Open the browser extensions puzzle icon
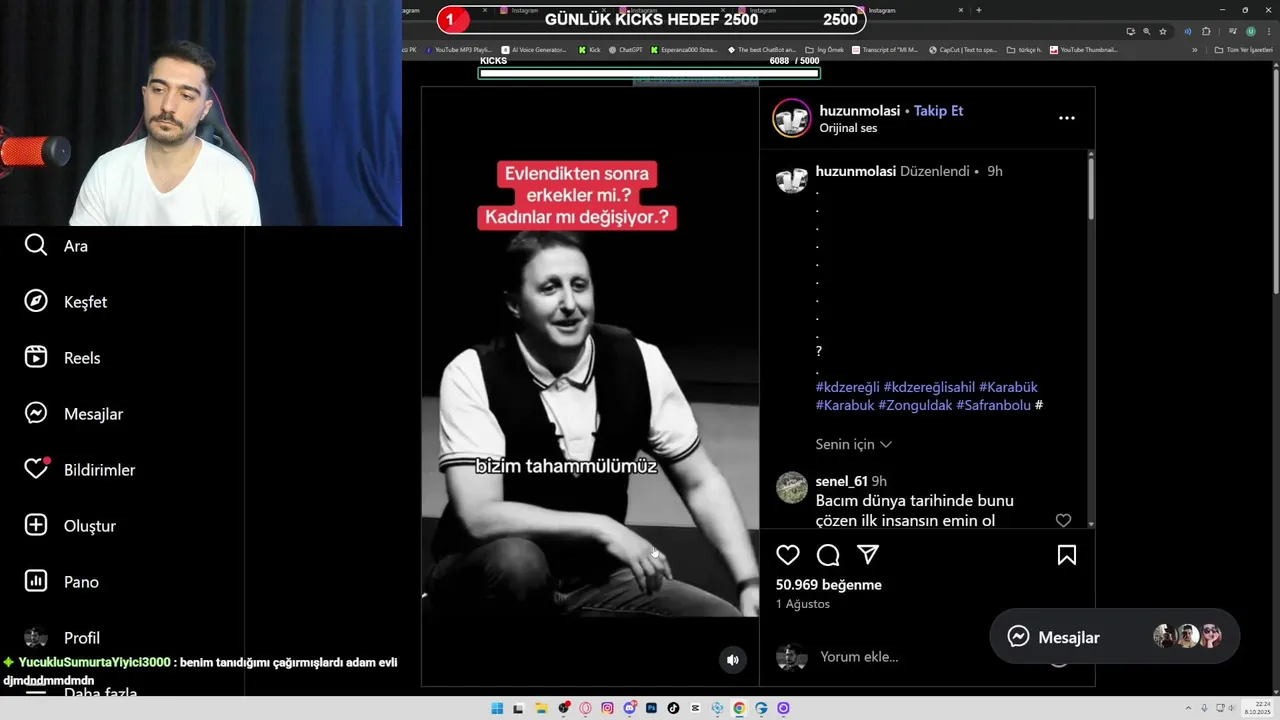The height and width of the screenshot is (720, 1280). [1206, 31]
